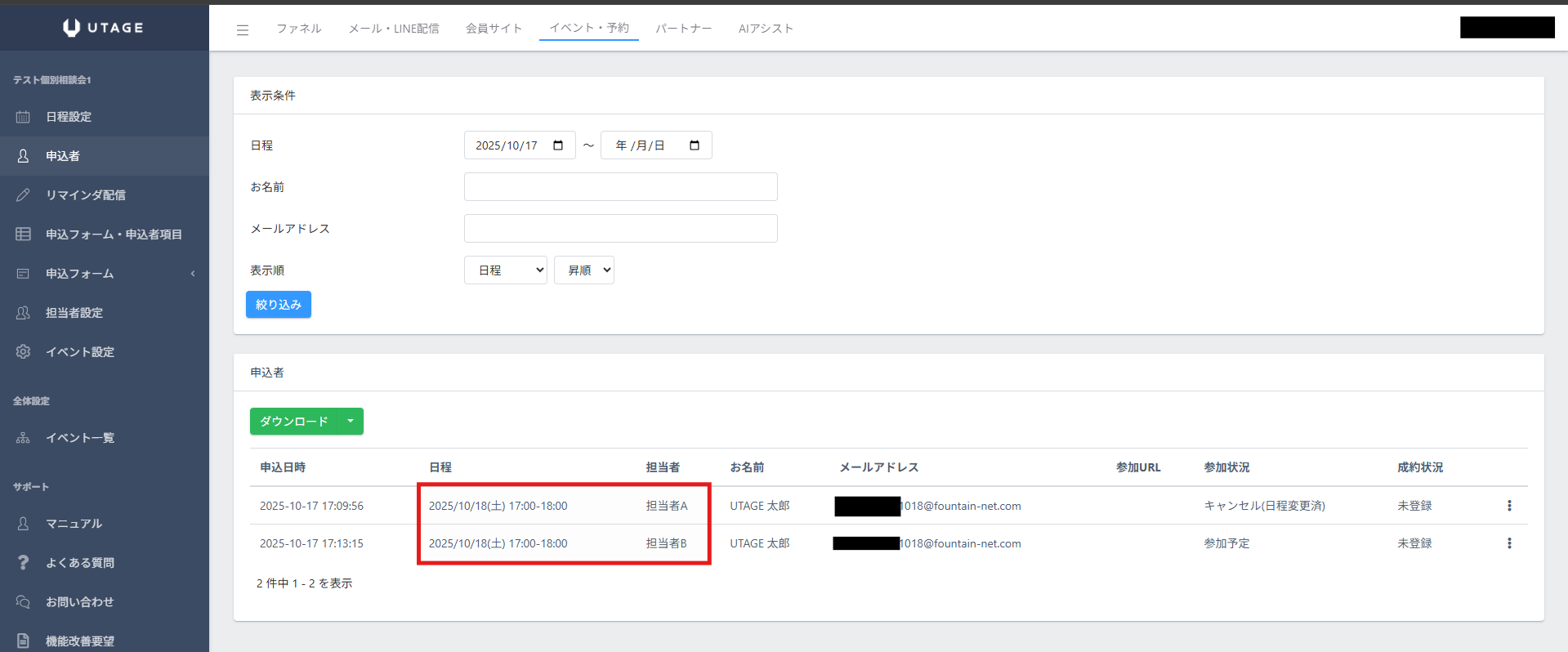Open よくある質問 help page
The width and height of the screenshot is (1568, 652).
click(x=79, y=563)
